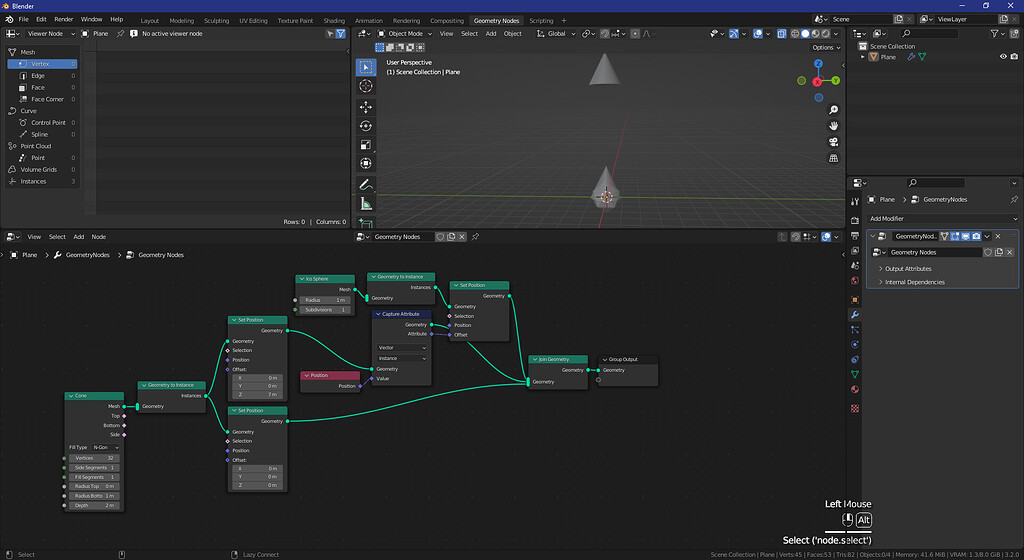Select the Measure tool
Image resolution: width=1024 pixels, height=560 pixels.
click(x=366, y=204)
